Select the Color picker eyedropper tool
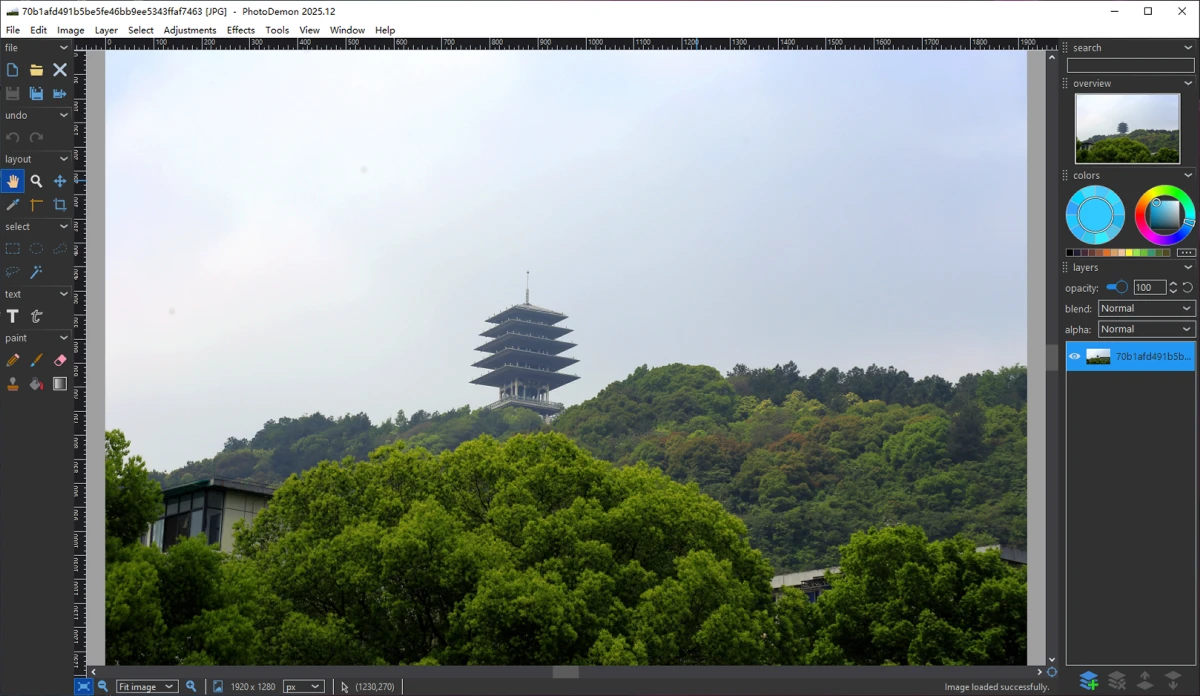 (x=12, y=205)
